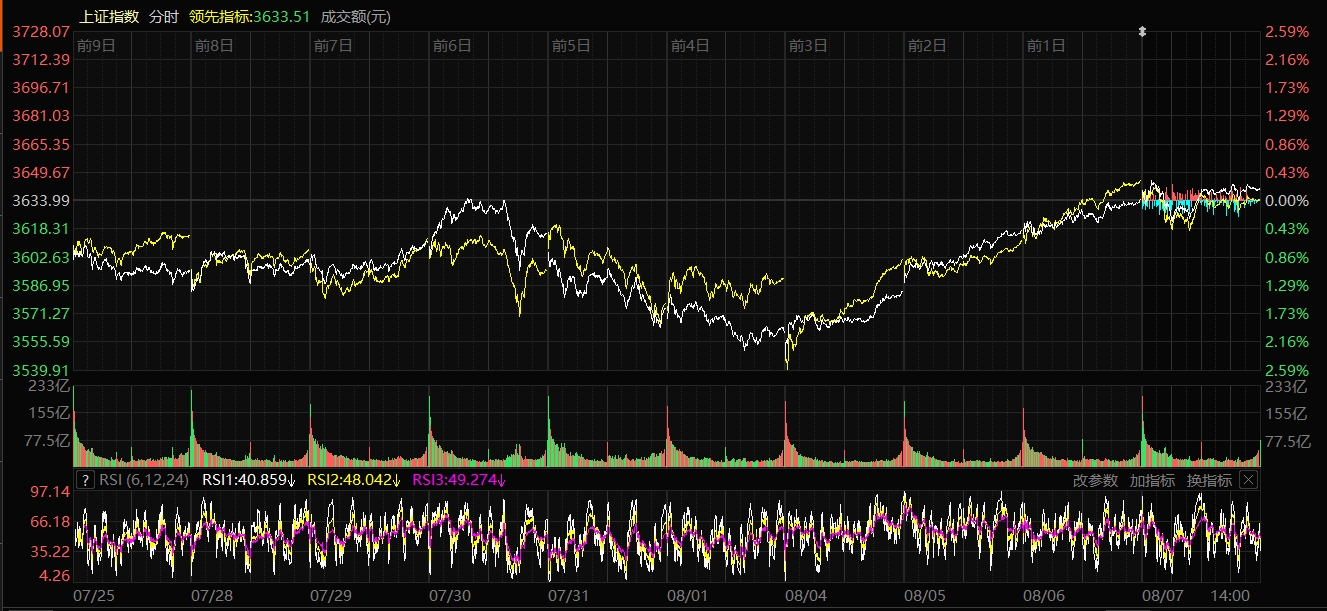
Task: Click the 08/04 date on time axis
Action: tap(805, 595)
